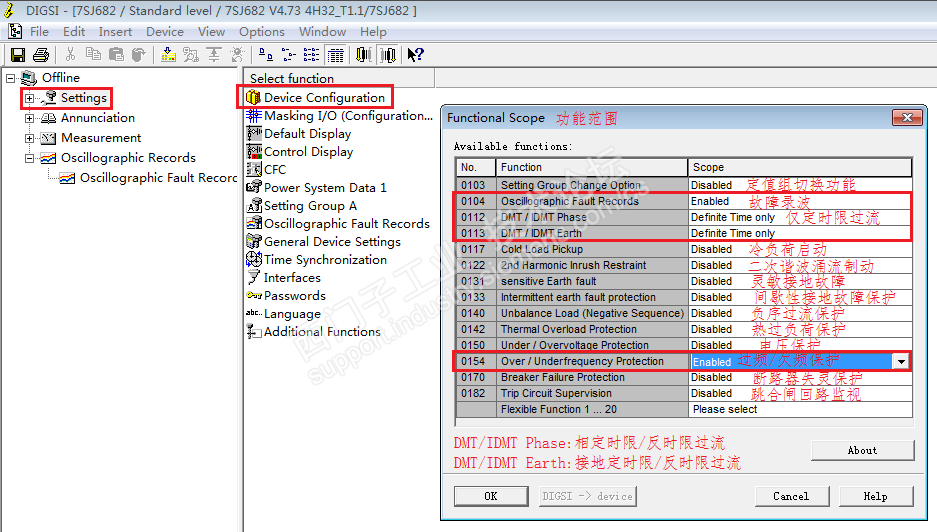The width and height of the screenshot is (937, 532).
Task: Open the Edit menu
Action: (x=74, y=32)
